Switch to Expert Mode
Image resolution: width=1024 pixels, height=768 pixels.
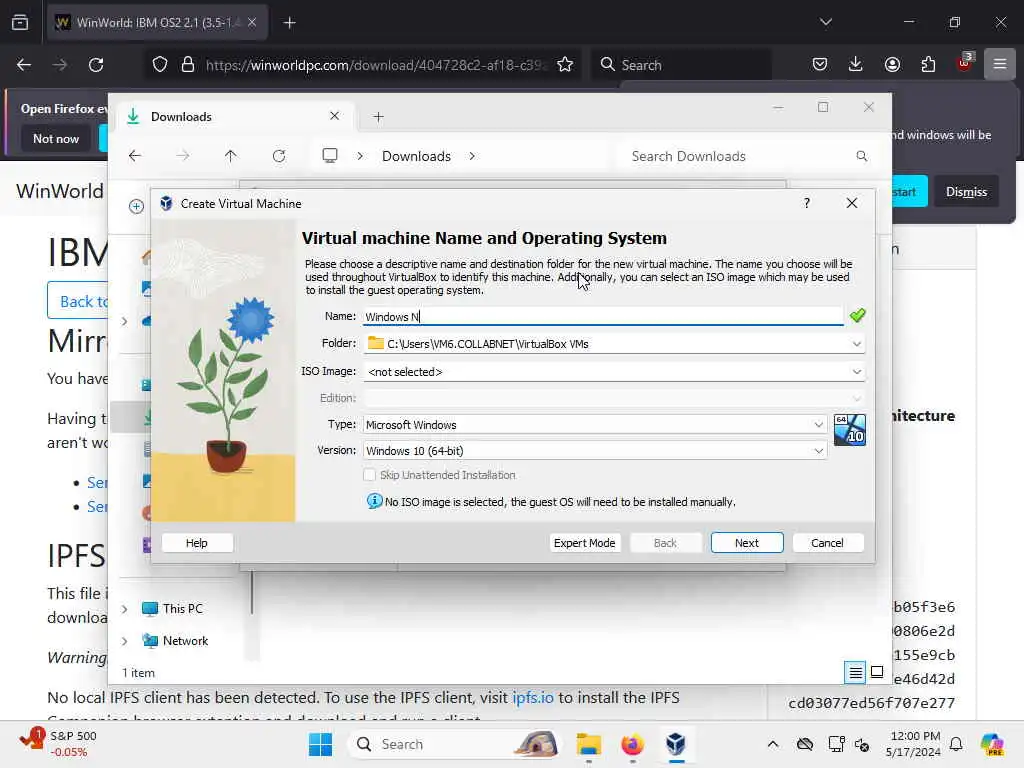click(x=584, y=543)
